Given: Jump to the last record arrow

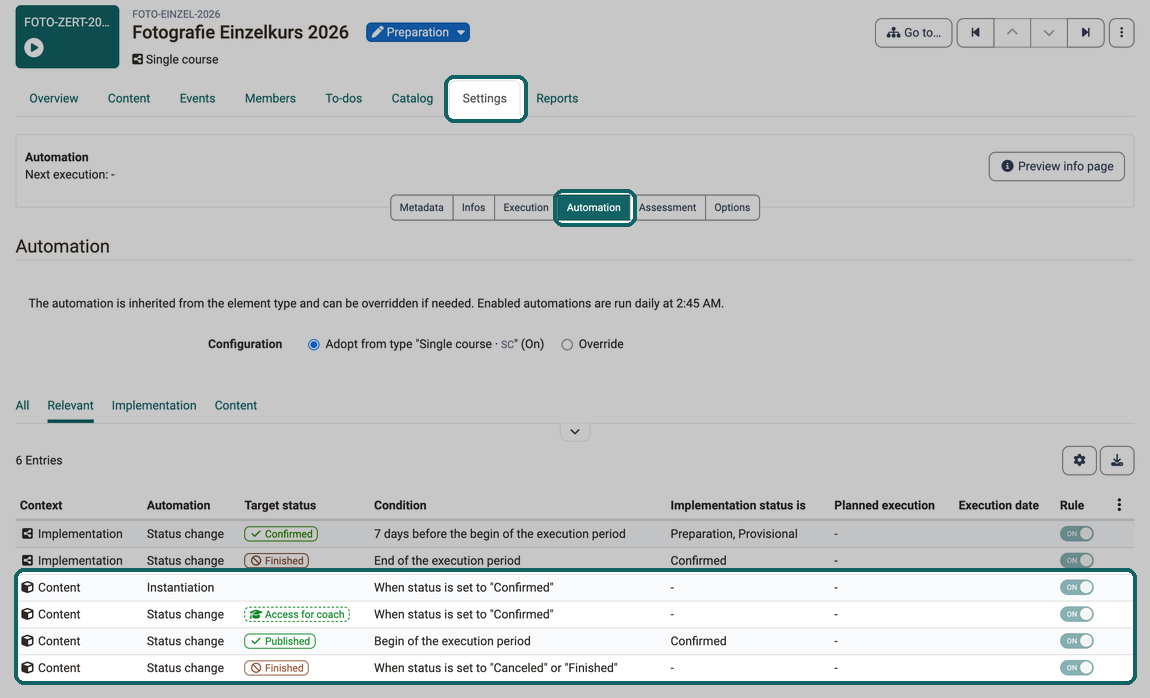Looking at the screenshot, I should tap(1085, 32).
